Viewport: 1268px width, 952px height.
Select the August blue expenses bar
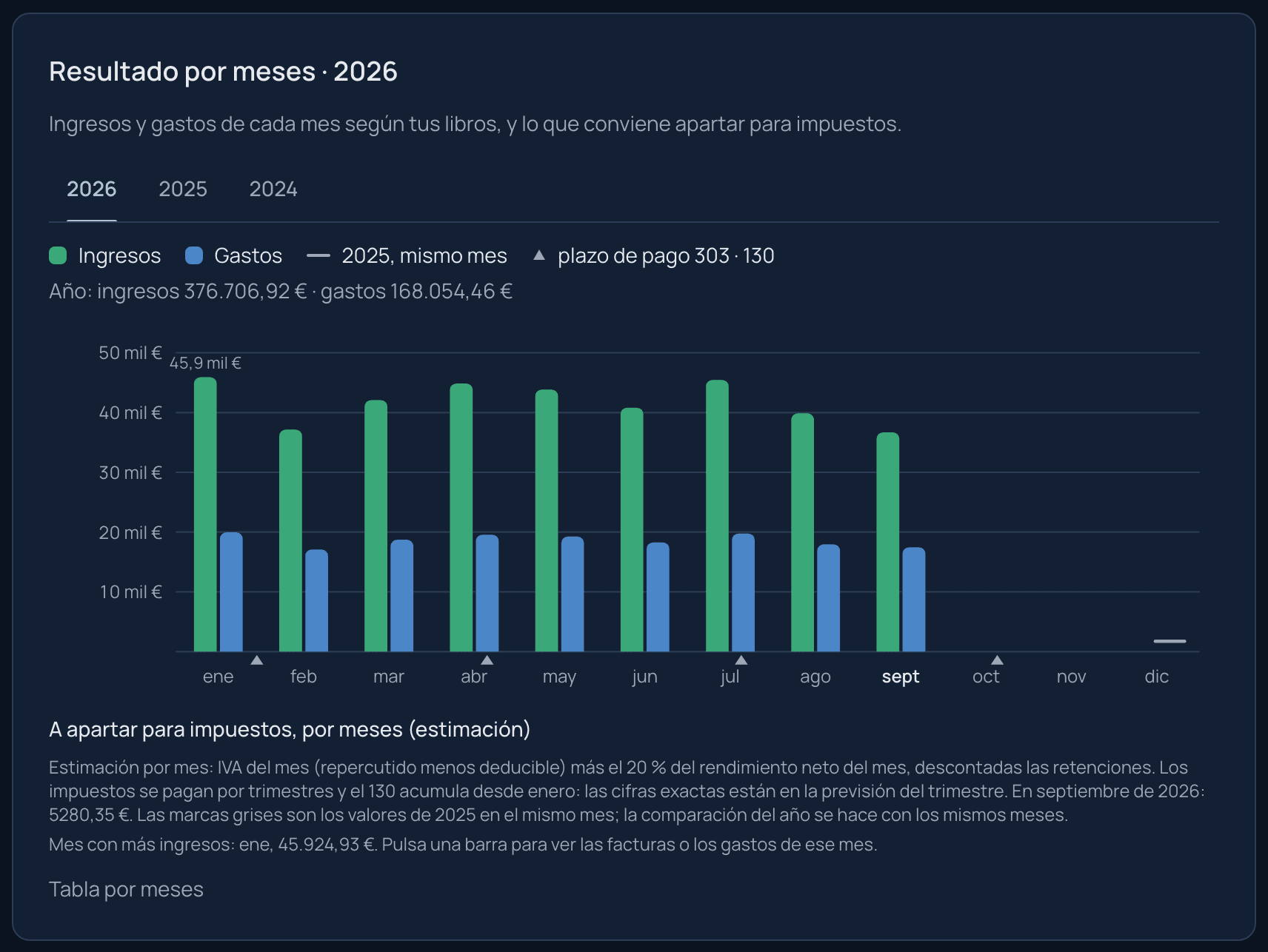[x=828, y=598]
